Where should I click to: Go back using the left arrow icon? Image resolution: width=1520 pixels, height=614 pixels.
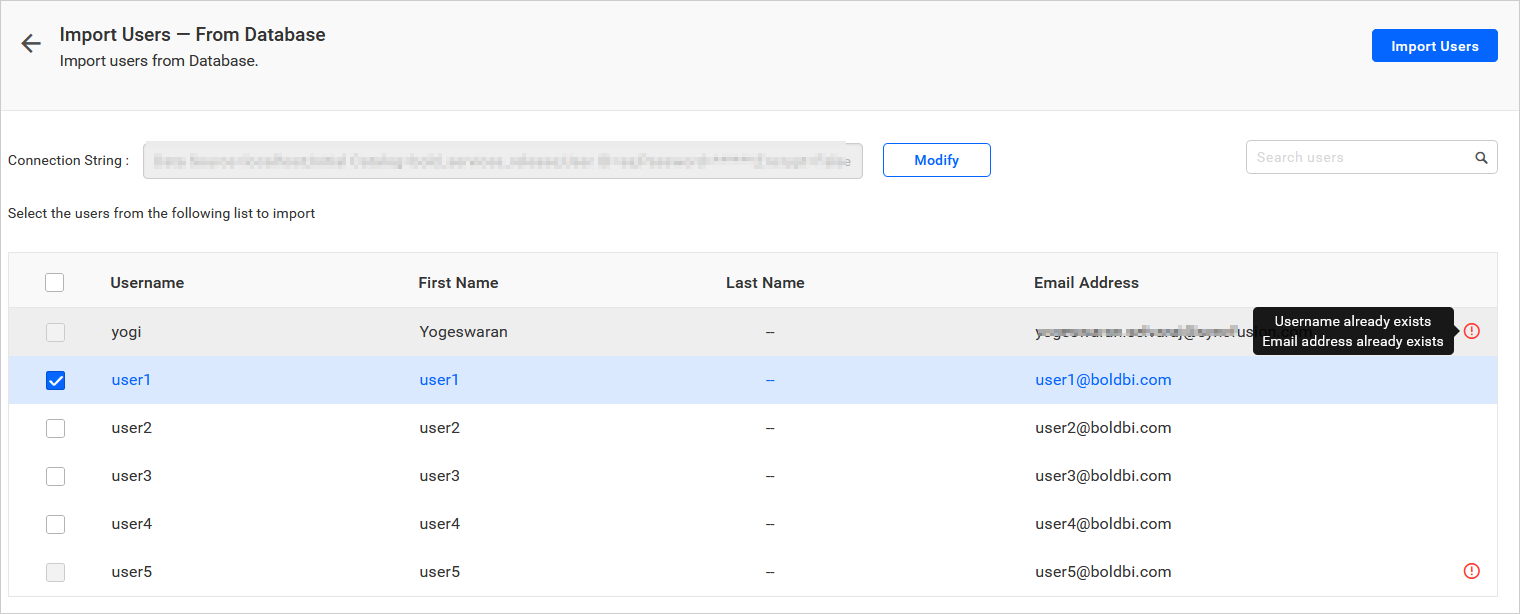31,43
